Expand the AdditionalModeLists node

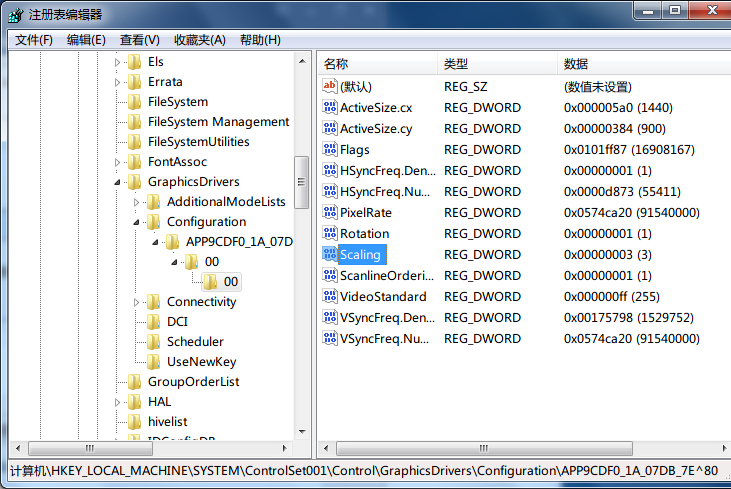point(137,202)
